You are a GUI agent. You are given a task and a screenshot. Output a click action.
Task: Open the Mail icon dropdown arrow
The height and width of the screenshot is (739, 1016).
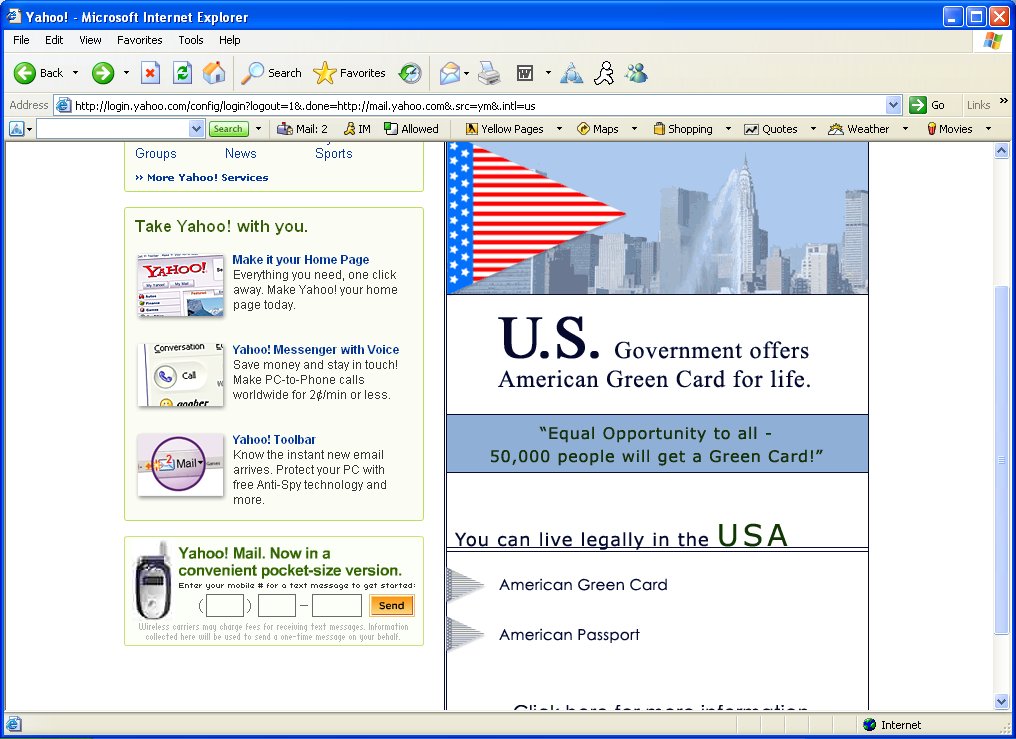pos(467,73)
